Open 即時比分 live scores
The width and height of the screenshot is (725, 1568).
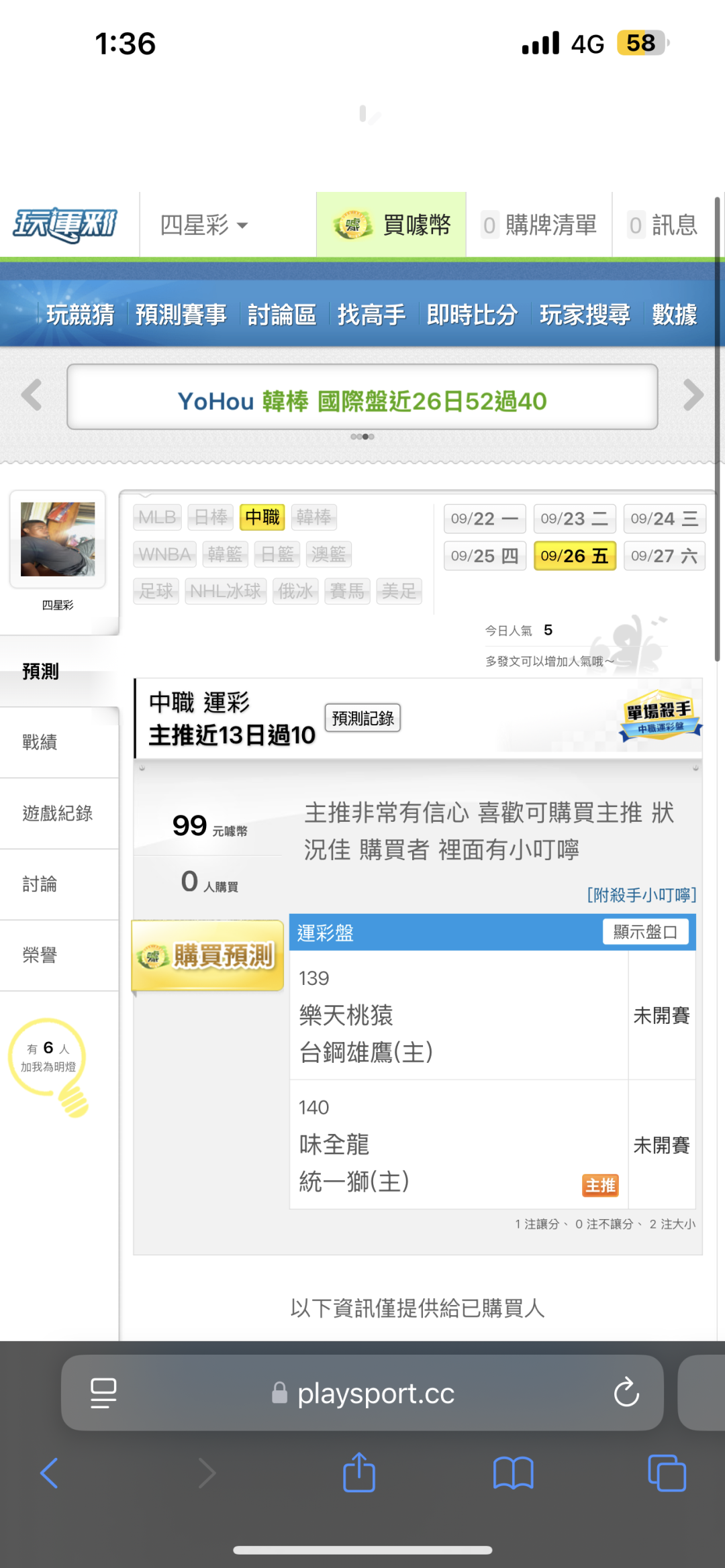(473, 314)
